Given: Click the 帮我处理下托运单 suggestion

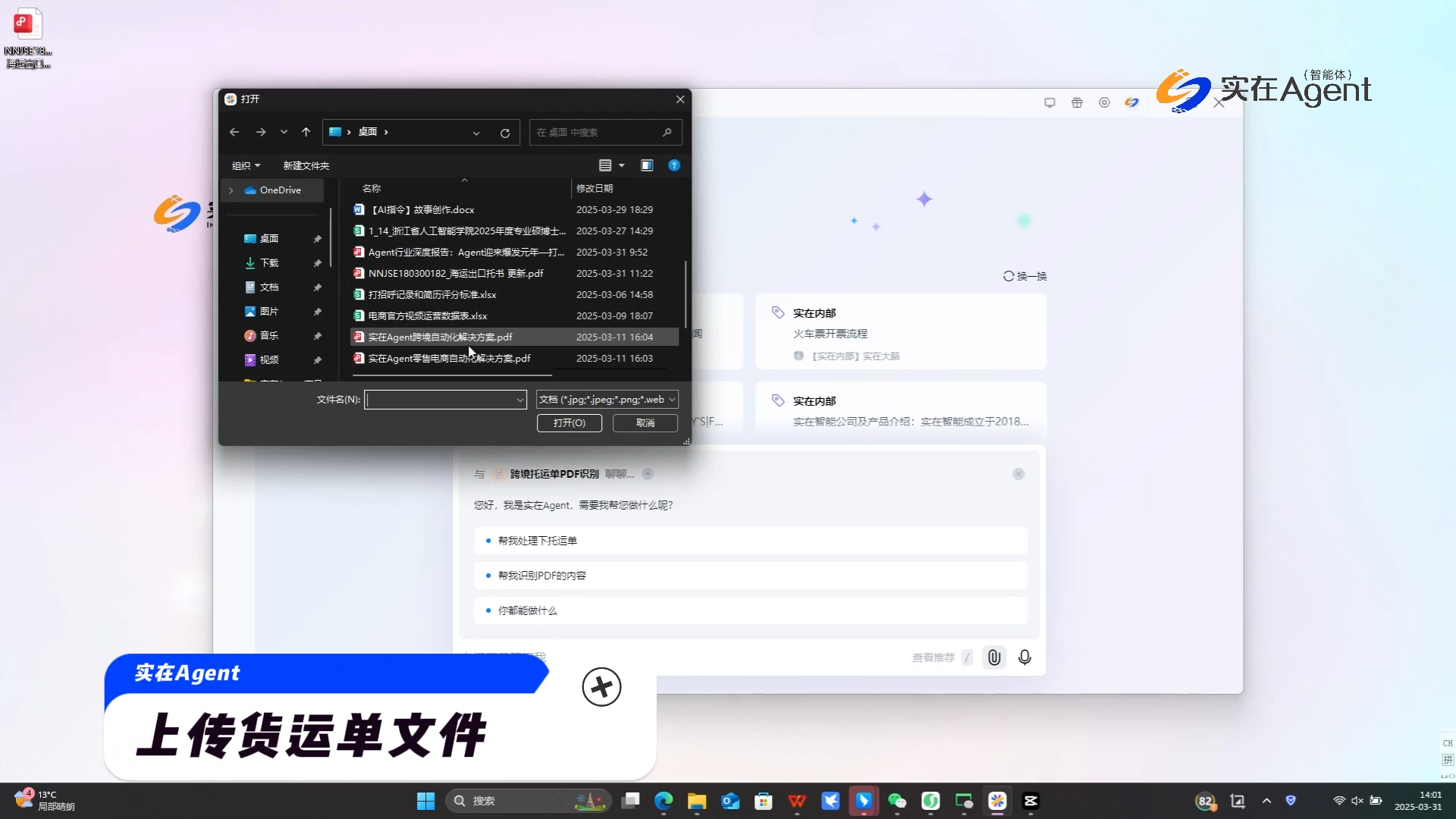Looking at the screenshot, I should 537,541.
